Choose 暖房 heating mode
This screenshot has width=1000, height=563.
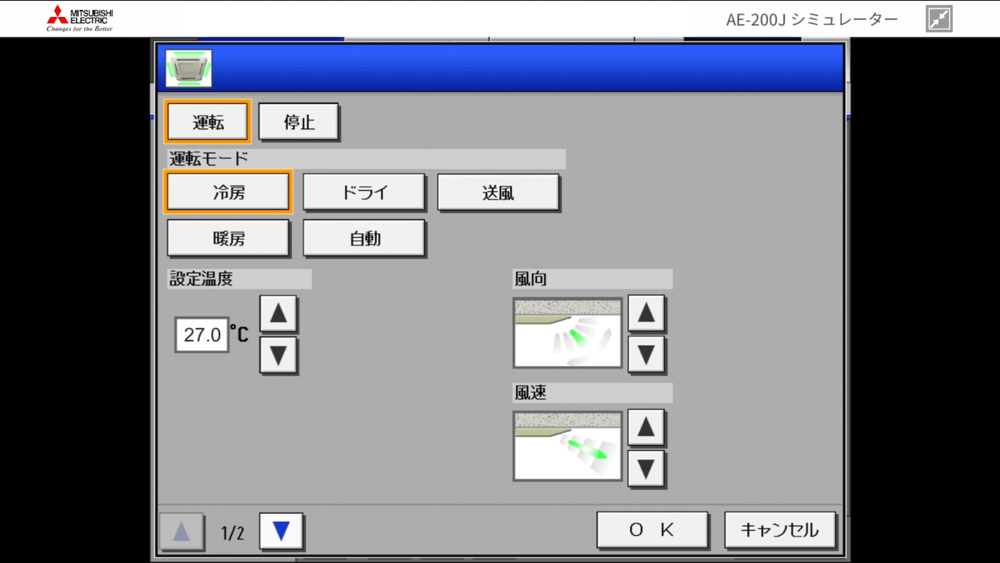[x=228, y=238]
